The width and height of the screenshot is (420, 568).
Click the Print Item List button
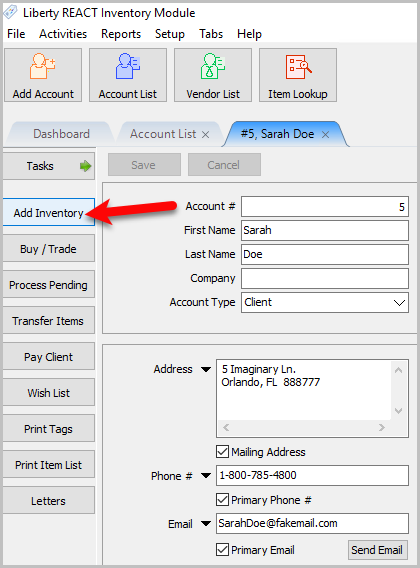(49, 465)
